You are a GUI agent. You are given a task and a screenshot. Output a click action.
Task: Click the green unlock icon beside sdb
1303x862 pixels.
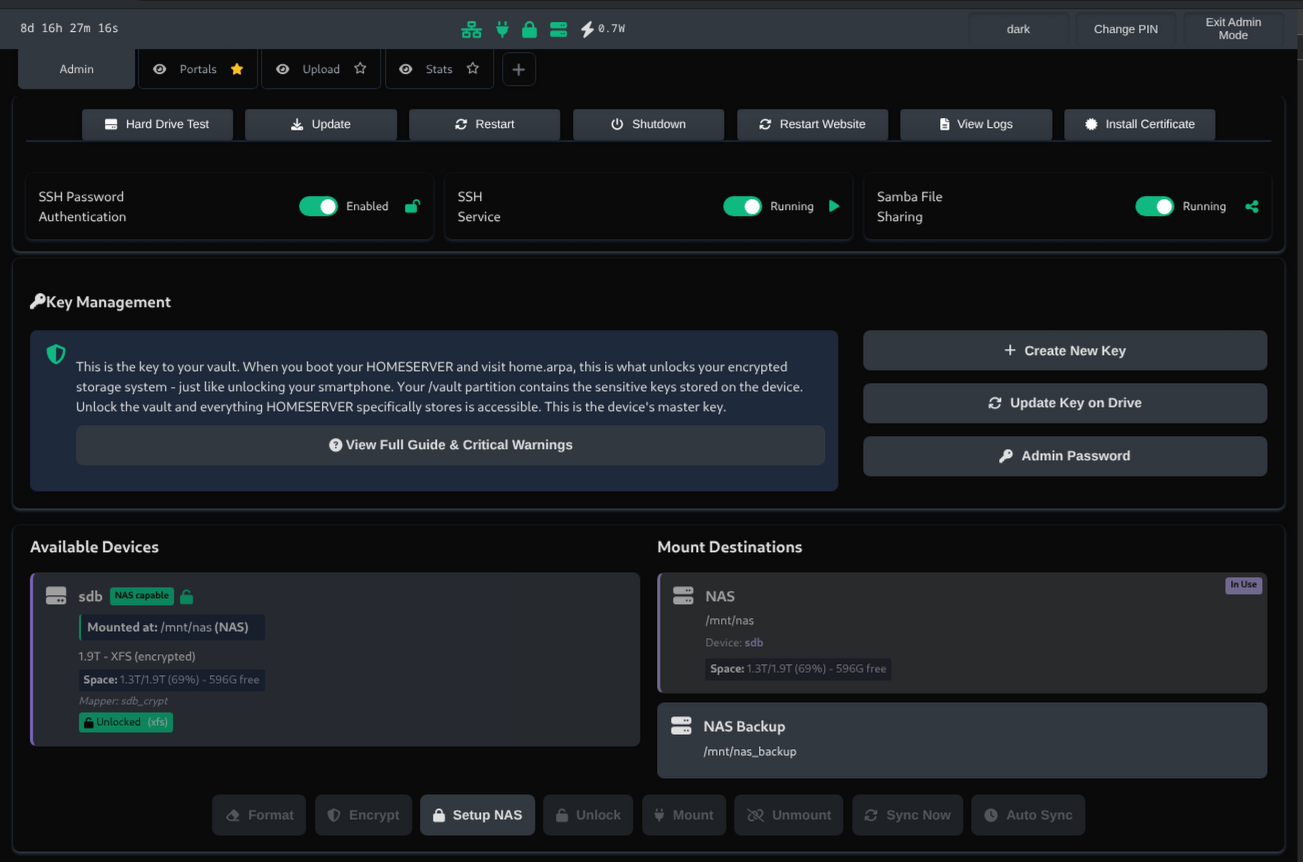[187, 596]
